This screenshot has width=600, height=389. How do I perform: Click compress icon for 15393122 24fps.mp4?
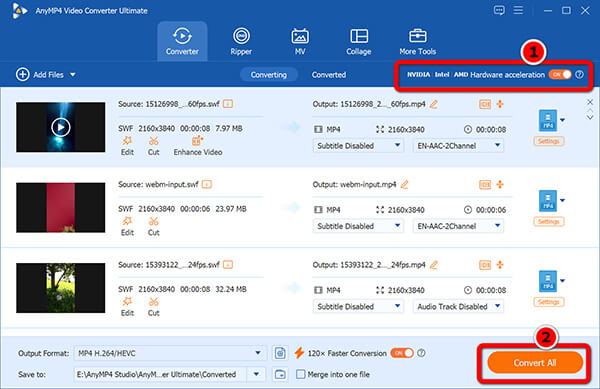[x=500, y=265]
